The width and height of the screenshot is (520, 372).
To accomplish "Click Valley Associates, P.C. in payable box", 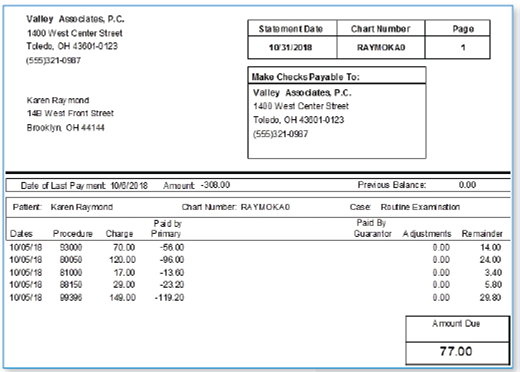I will pyautogui.click(x=302, y=93).
